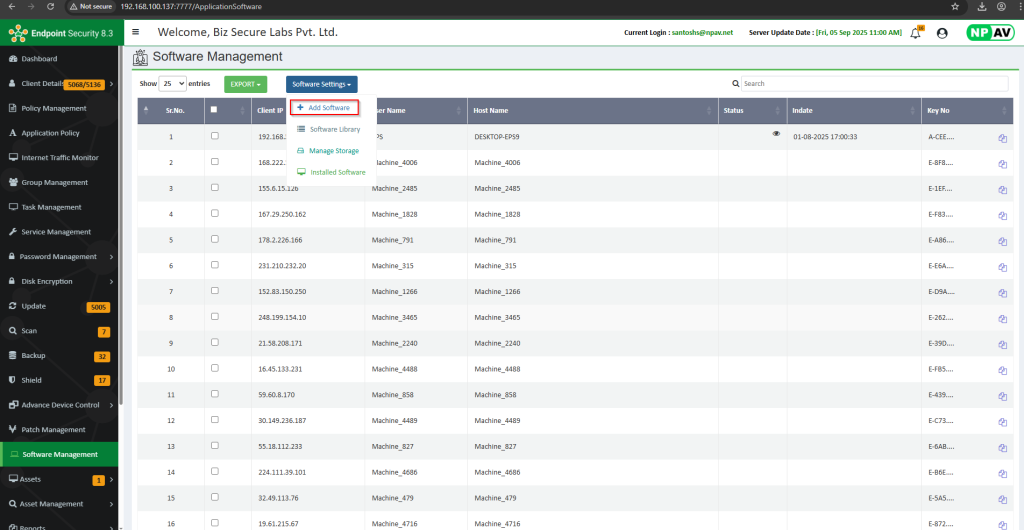Screen dimensions: 1024x530
Task: Check the checkbox for row 3
Action: click(x=215, y=188)
